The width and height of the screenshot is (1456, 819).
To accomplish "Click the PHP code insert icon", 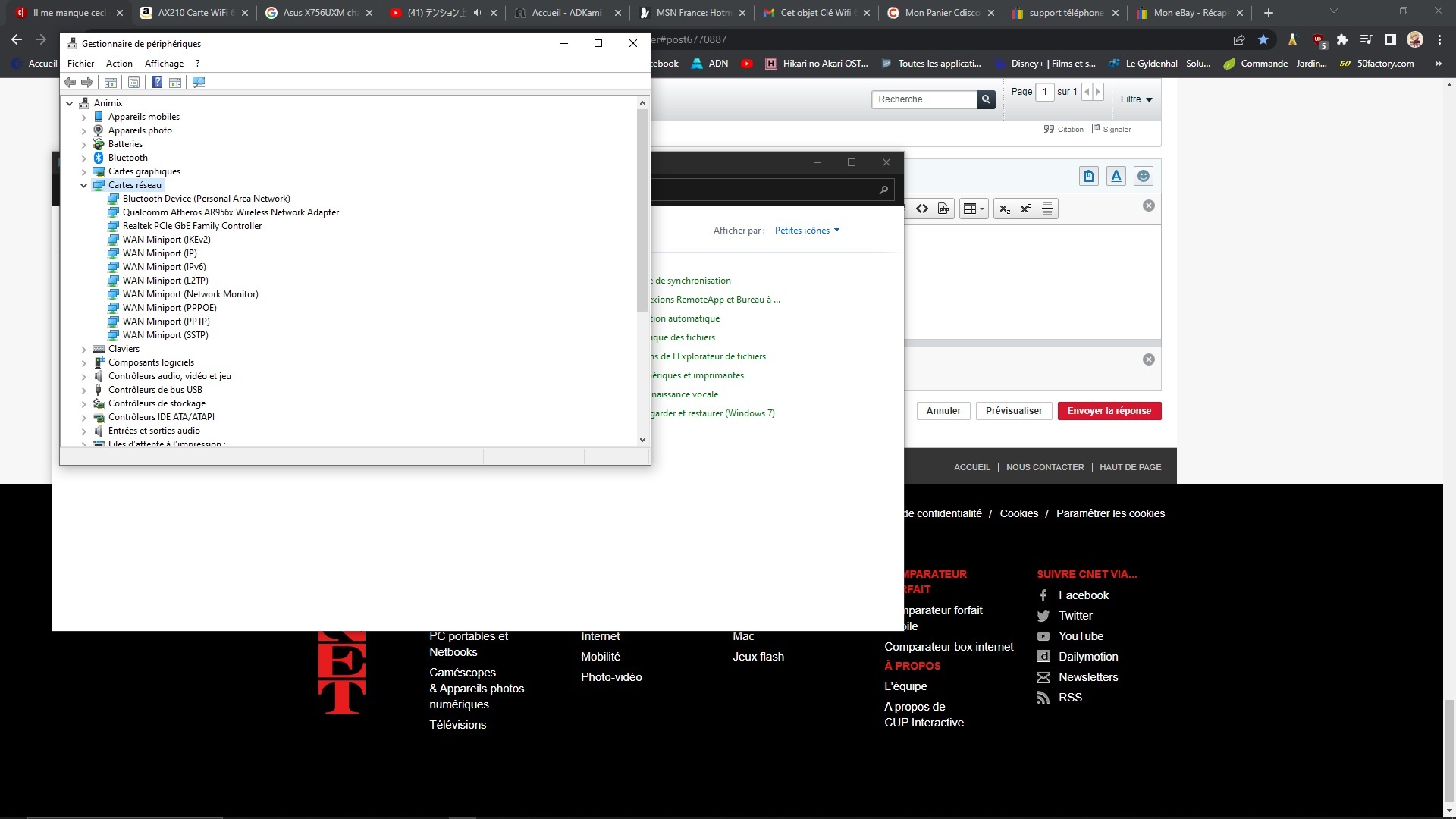I will click(943, 209).
